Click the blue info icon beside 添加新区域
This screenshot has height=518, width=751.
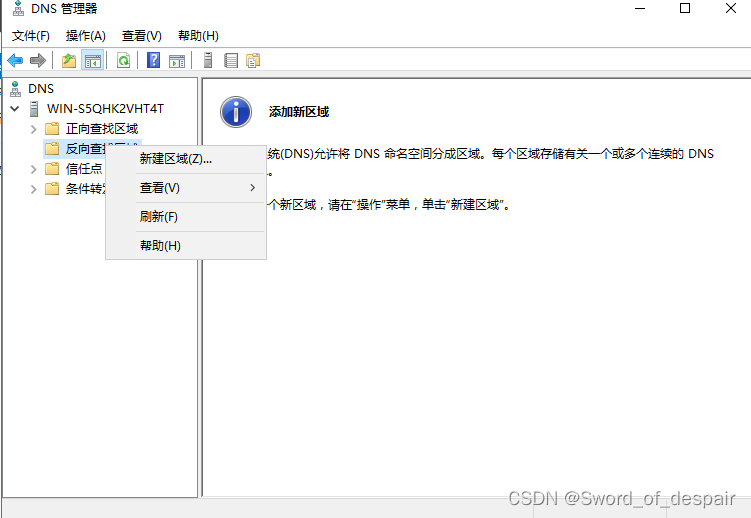(x=236, y=112)
